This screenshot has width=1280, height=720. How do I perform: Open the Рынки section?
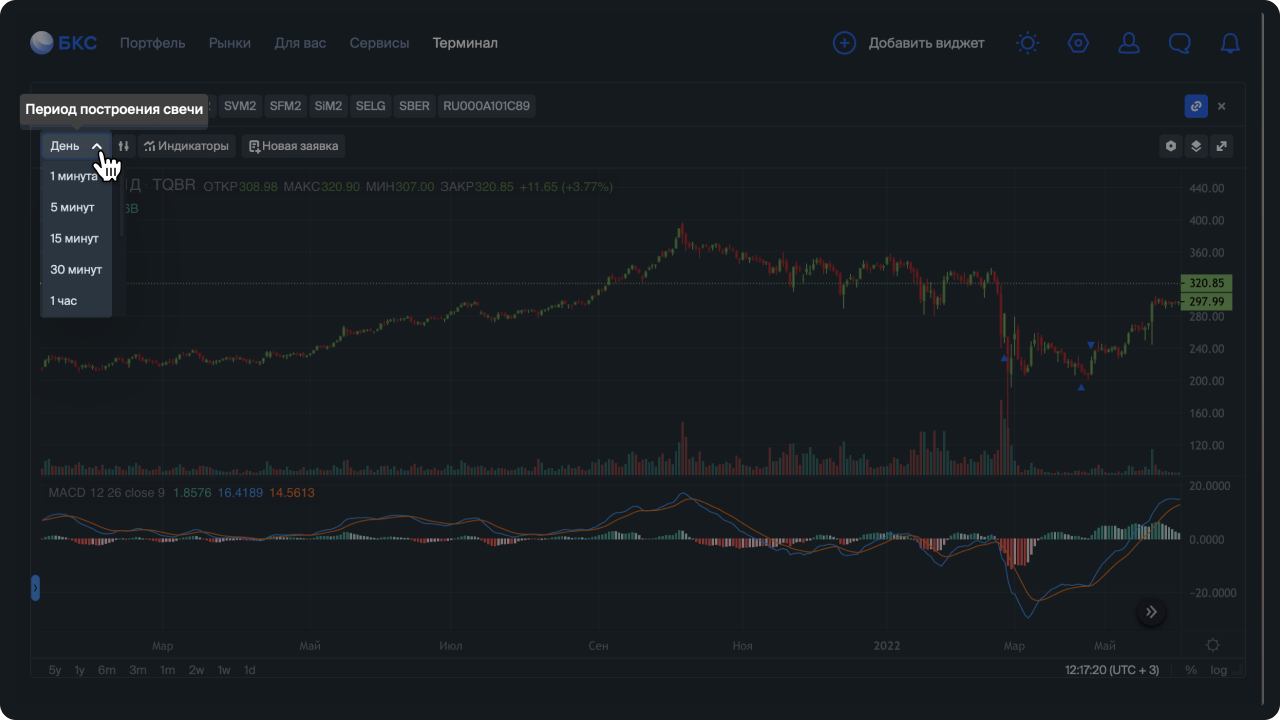point(230,43)
